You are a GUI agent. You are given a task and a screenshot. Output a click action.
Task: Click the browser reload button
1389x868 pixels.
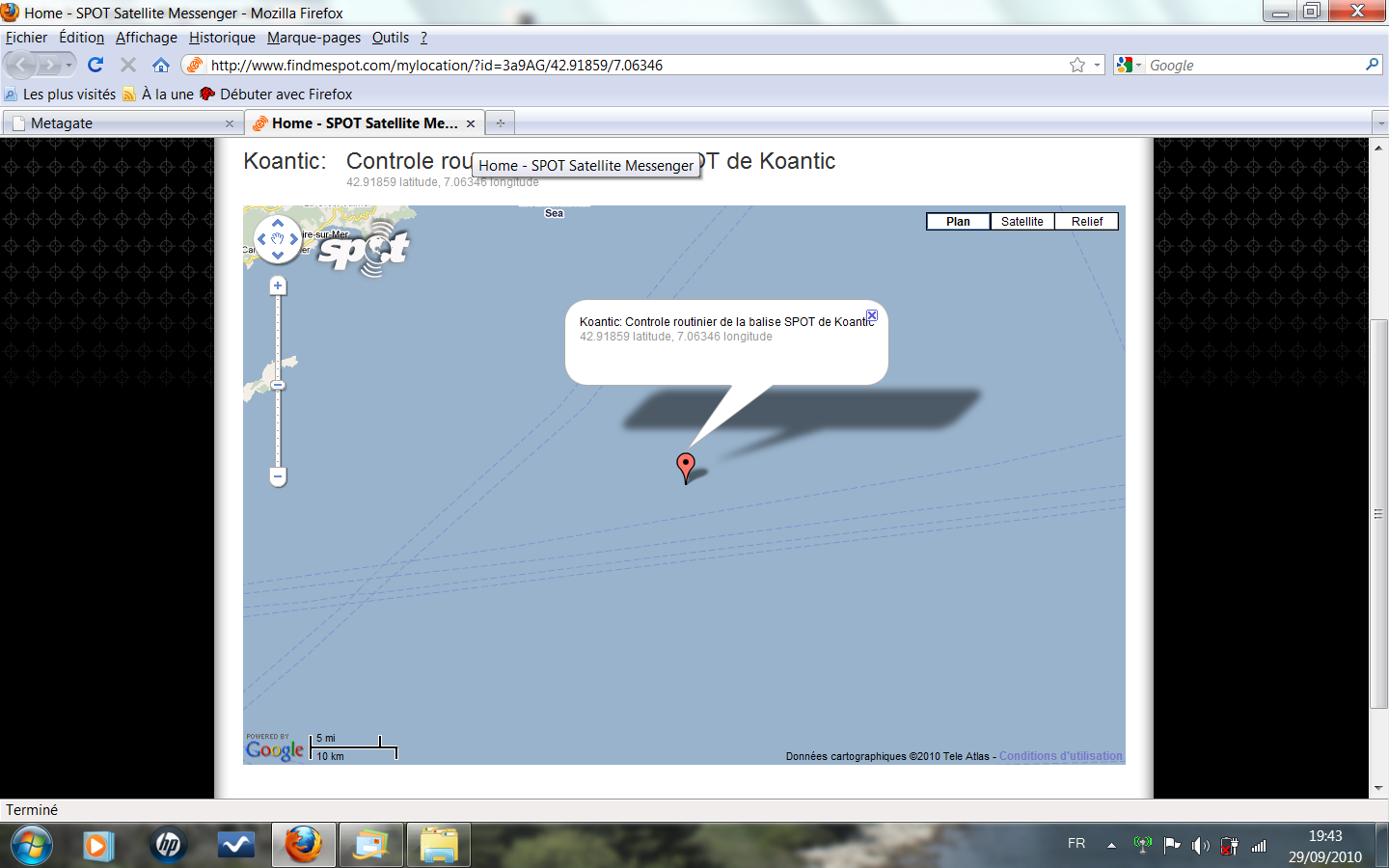[95, 65]
